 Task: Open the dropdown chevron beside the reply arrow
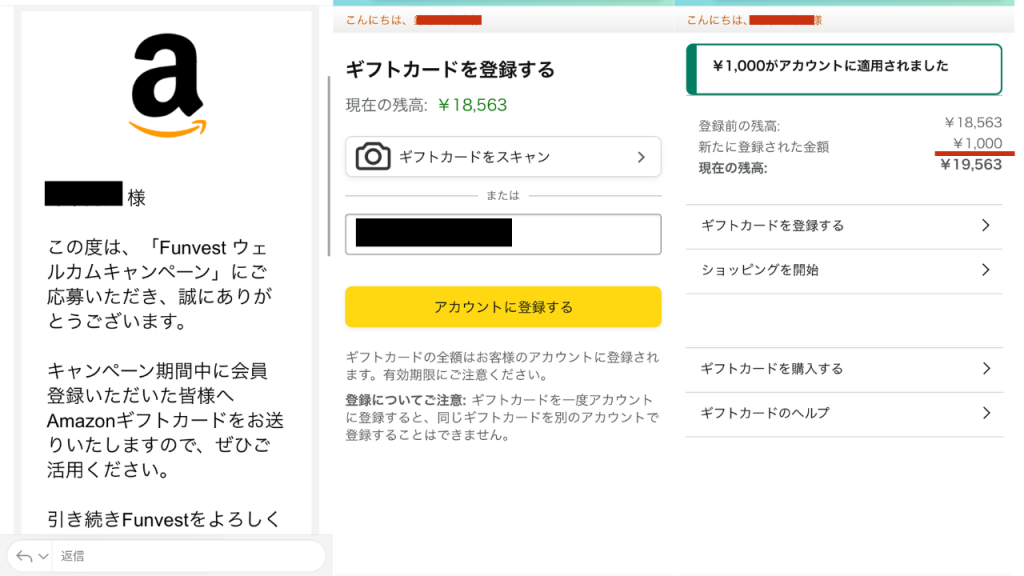click(x=44, y=556)
